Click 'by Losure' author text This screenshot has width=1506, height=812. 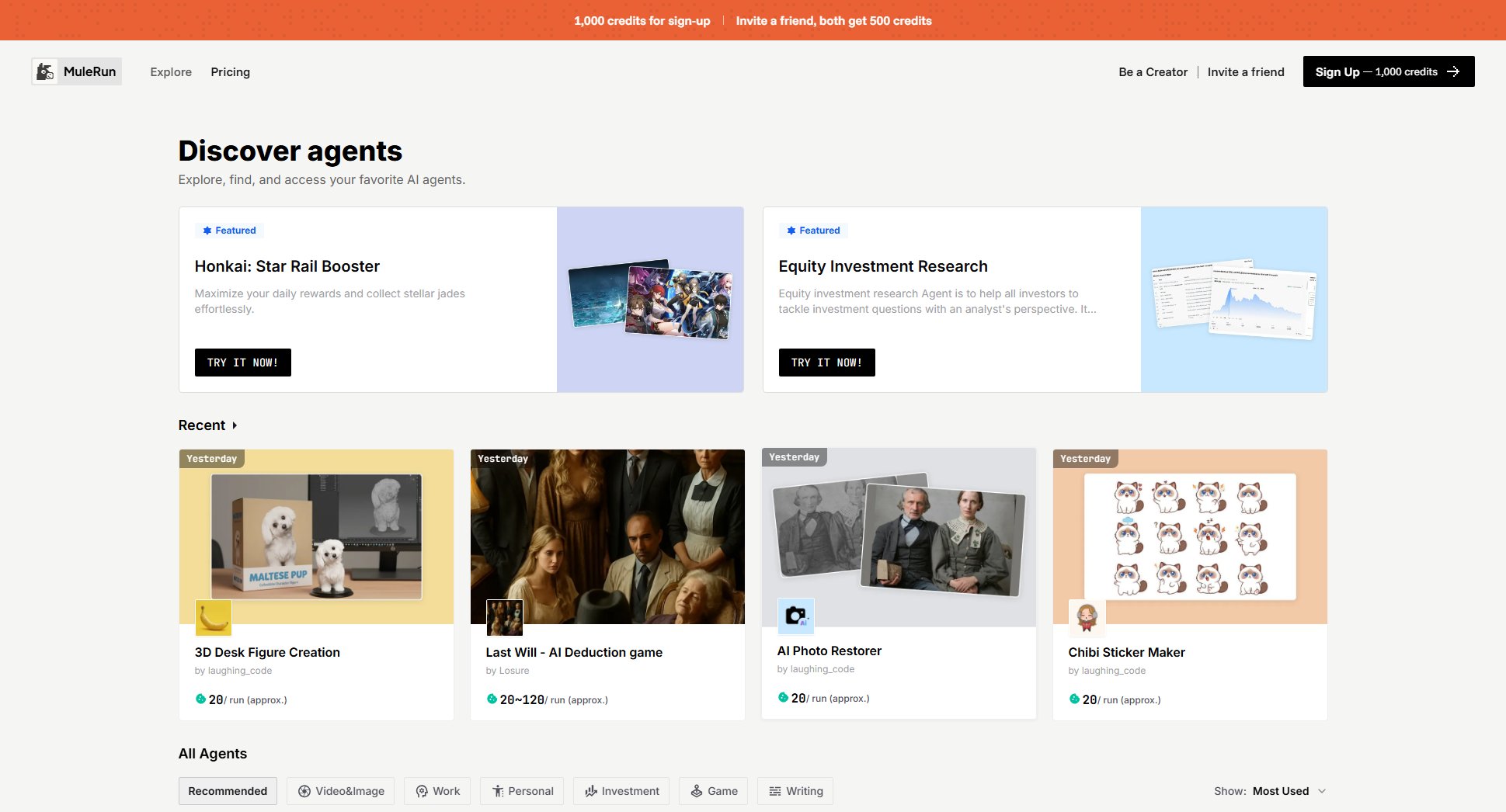507,671
